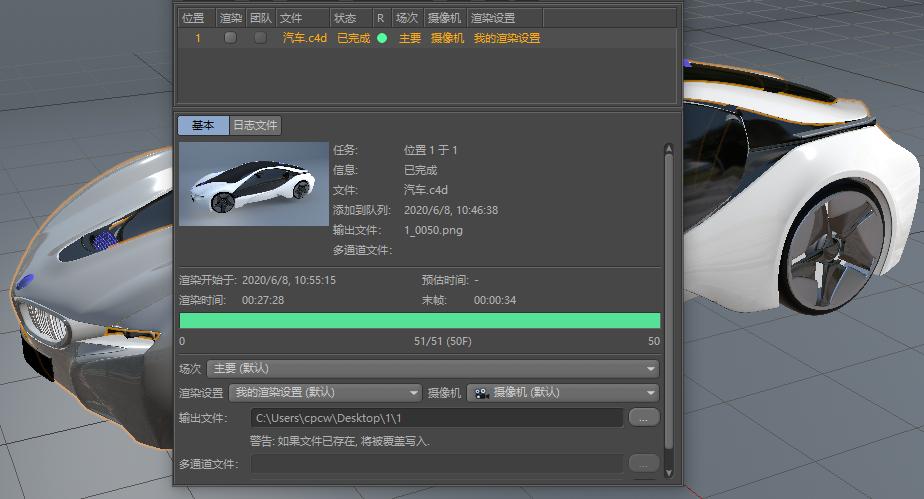Select the 汽车.c4d file in queue
Image resolution: width=924 pixels, height=499 pixels.
[x=304, y=38]
